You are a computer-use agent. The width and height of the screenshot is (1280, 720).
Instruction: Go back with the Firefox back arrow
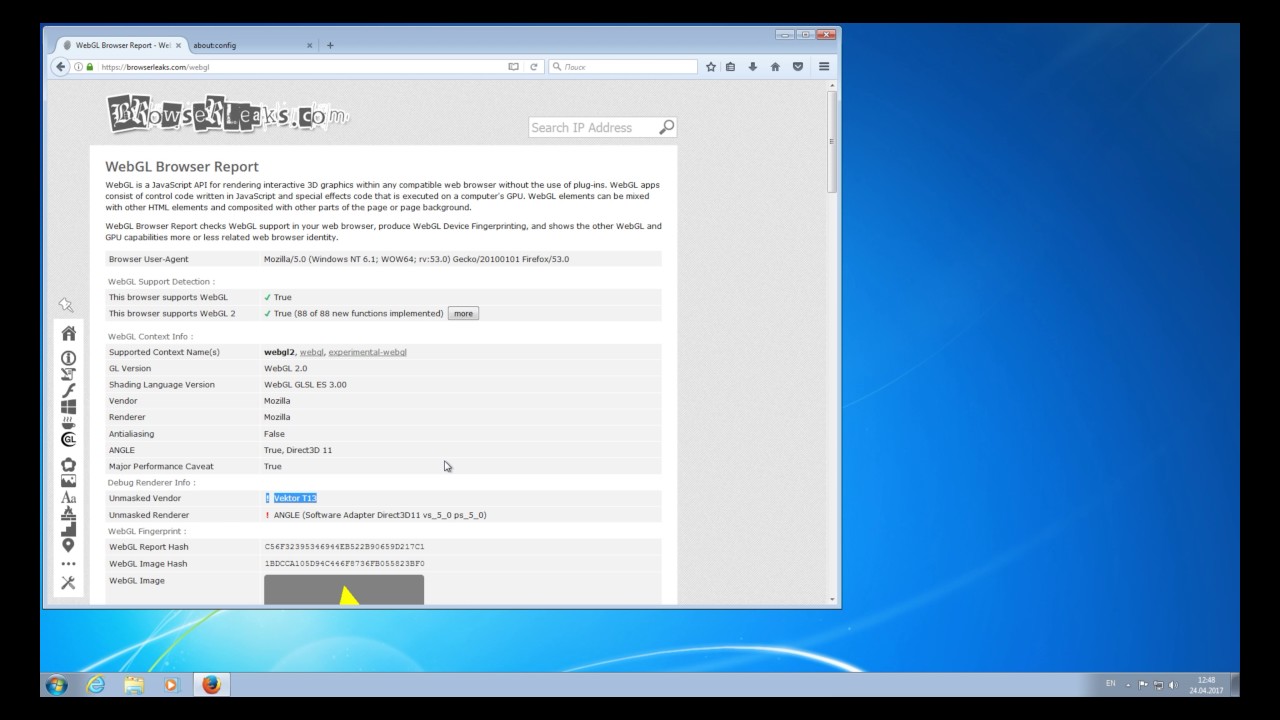click(x=60, y=67)
